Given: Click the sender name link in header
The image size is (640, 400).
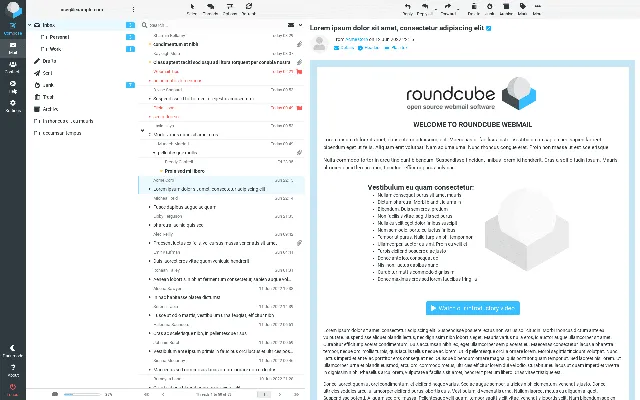Looking at the screenshot, I should 356,39.
